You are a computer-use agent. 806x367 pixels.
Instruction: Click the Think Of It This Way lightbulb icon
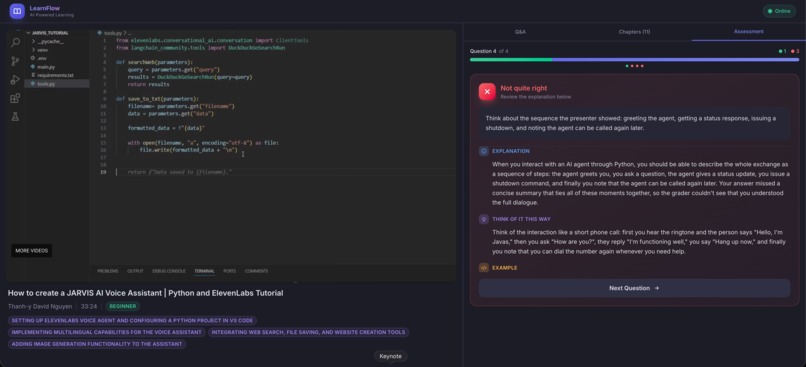point(483,219)
